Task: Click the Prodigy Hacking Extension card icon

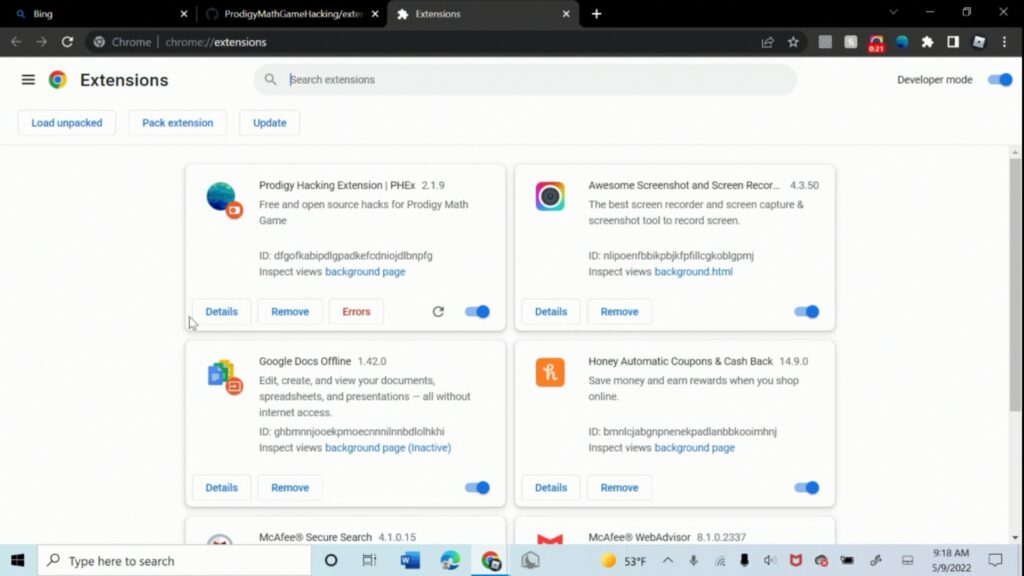Action: point(223,199)
